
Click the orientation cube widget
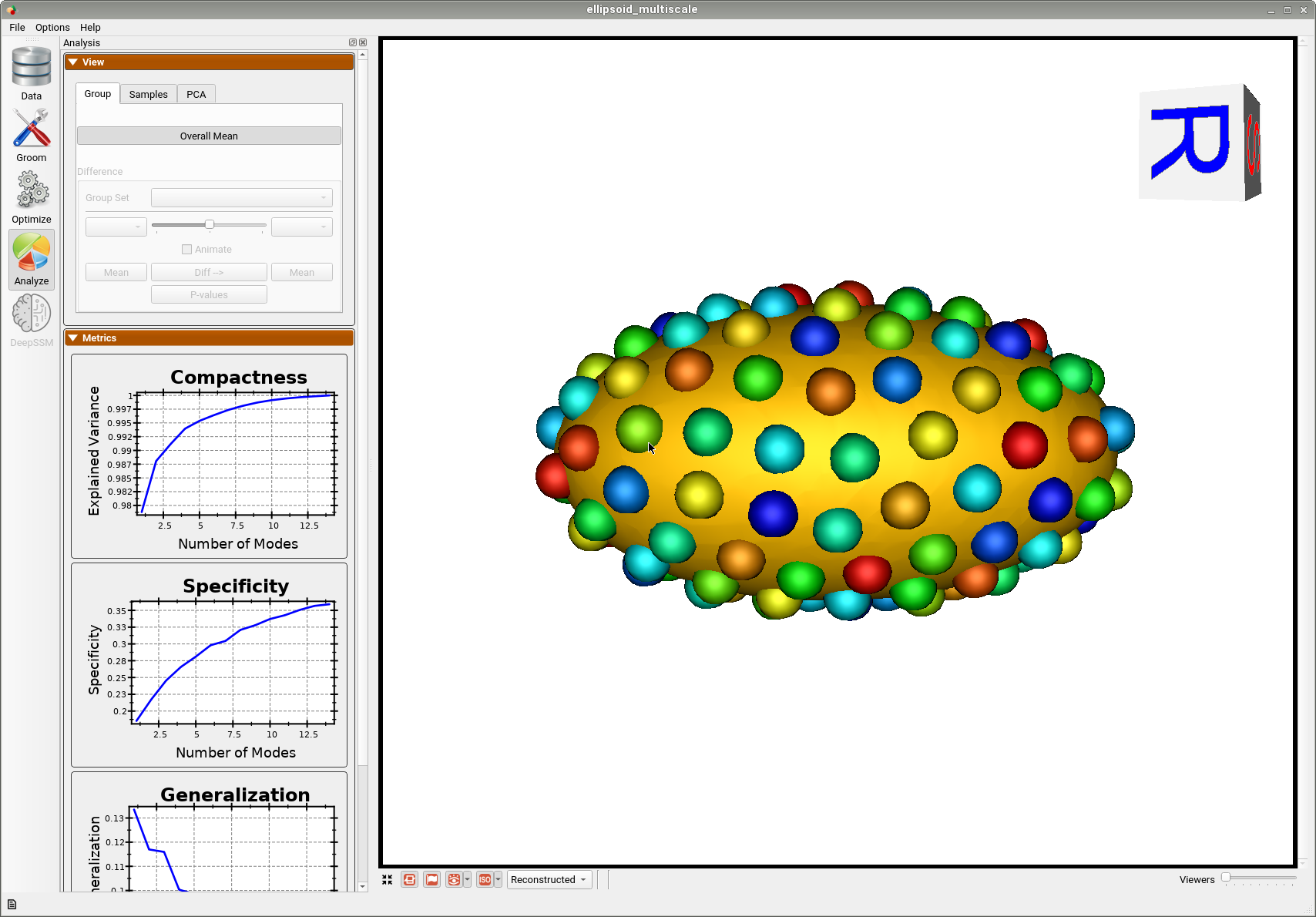pos(1199,143)
